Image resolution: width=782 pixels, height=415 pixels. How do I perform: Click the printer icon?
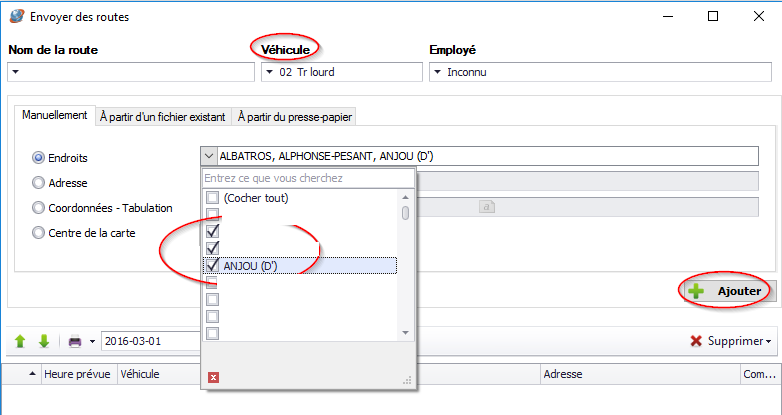(74, 341)
